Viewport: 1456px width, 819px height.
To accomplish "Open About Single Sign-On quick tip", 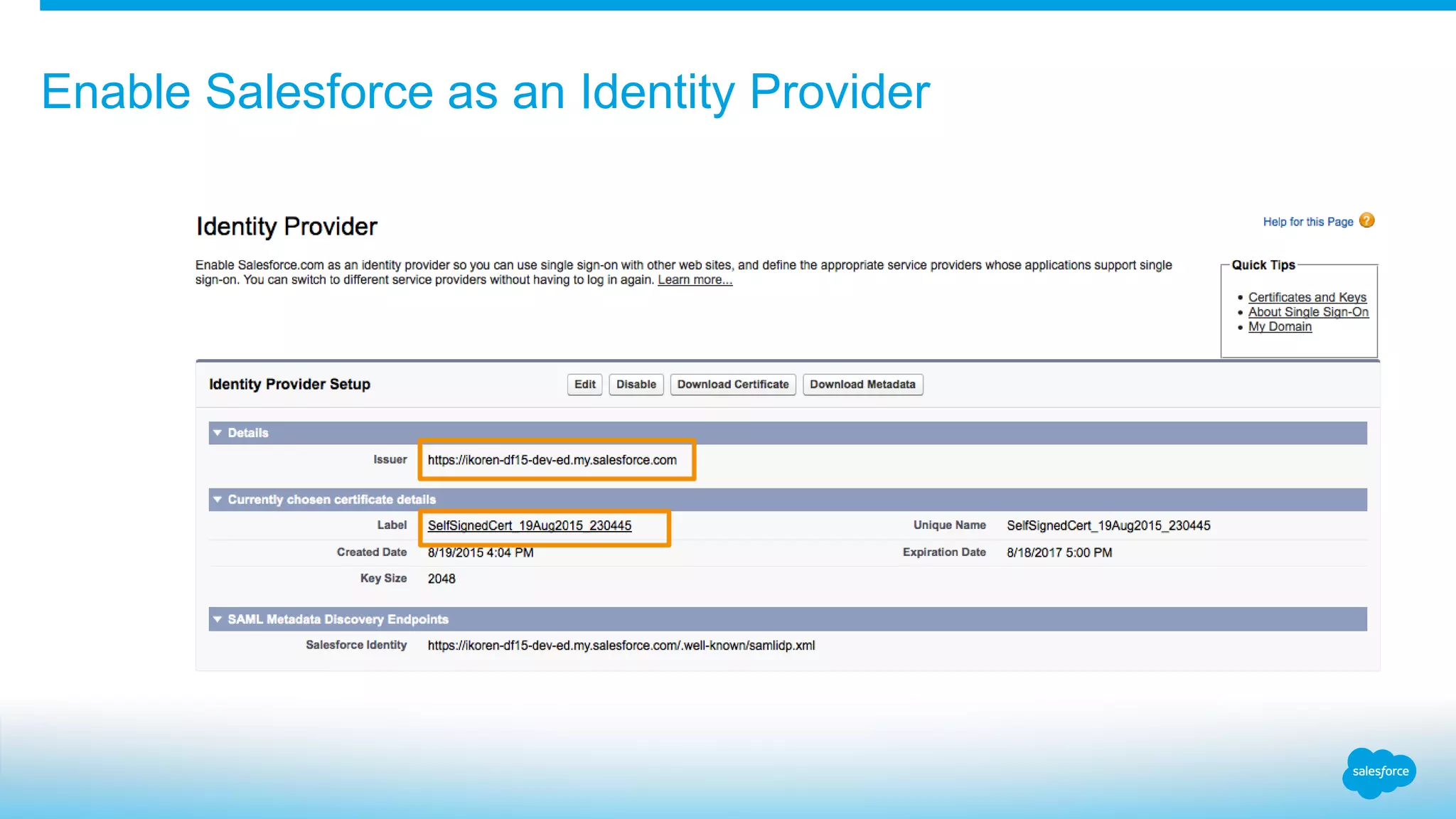I will [1308, 312].
